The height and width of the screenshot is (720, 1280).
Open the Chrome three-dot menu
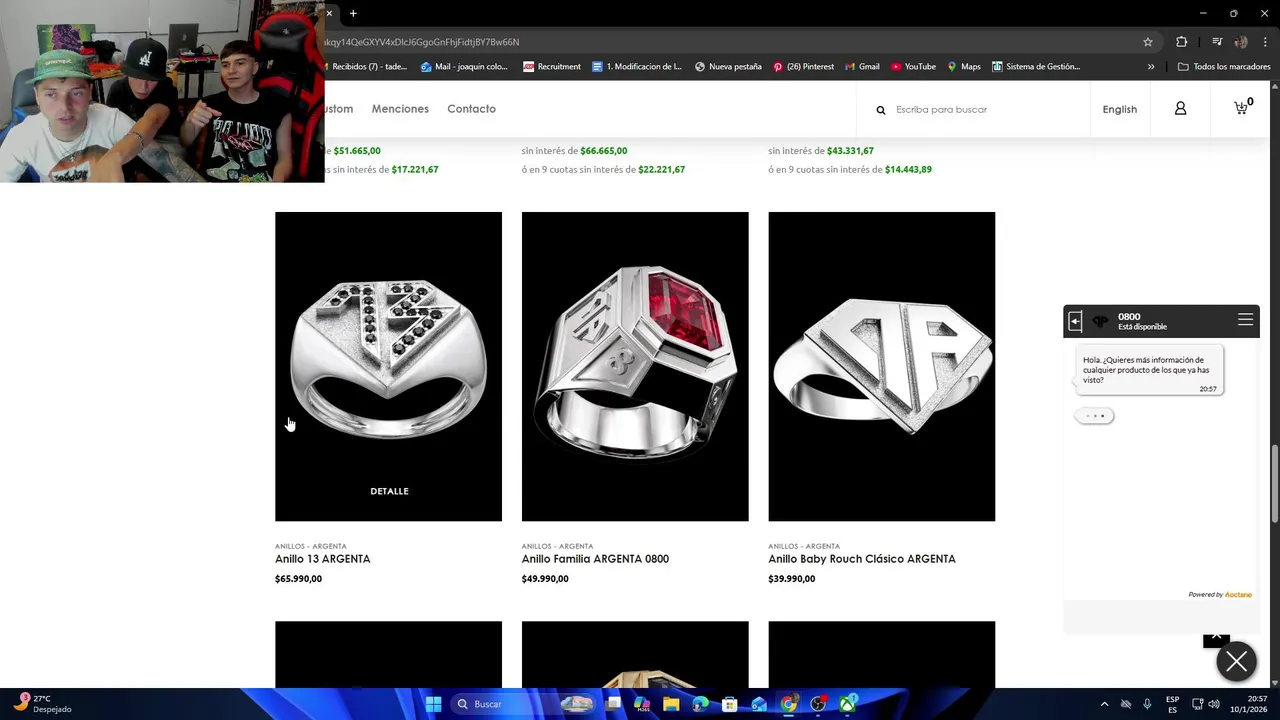pos(1265,42)
